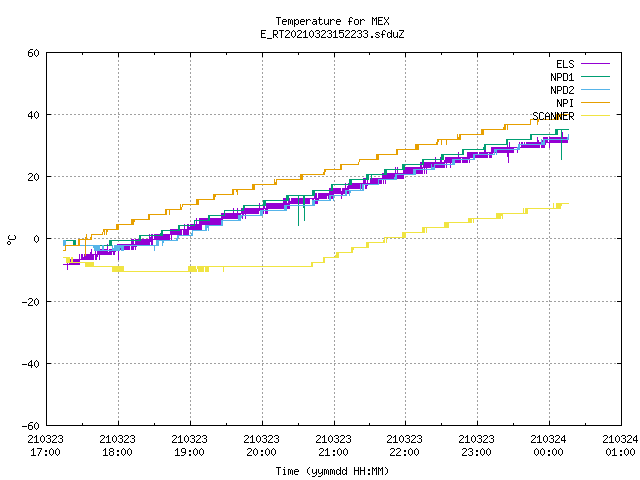Click the 'Time (yymmdd HH:MM)' axis title

[332, 471]
